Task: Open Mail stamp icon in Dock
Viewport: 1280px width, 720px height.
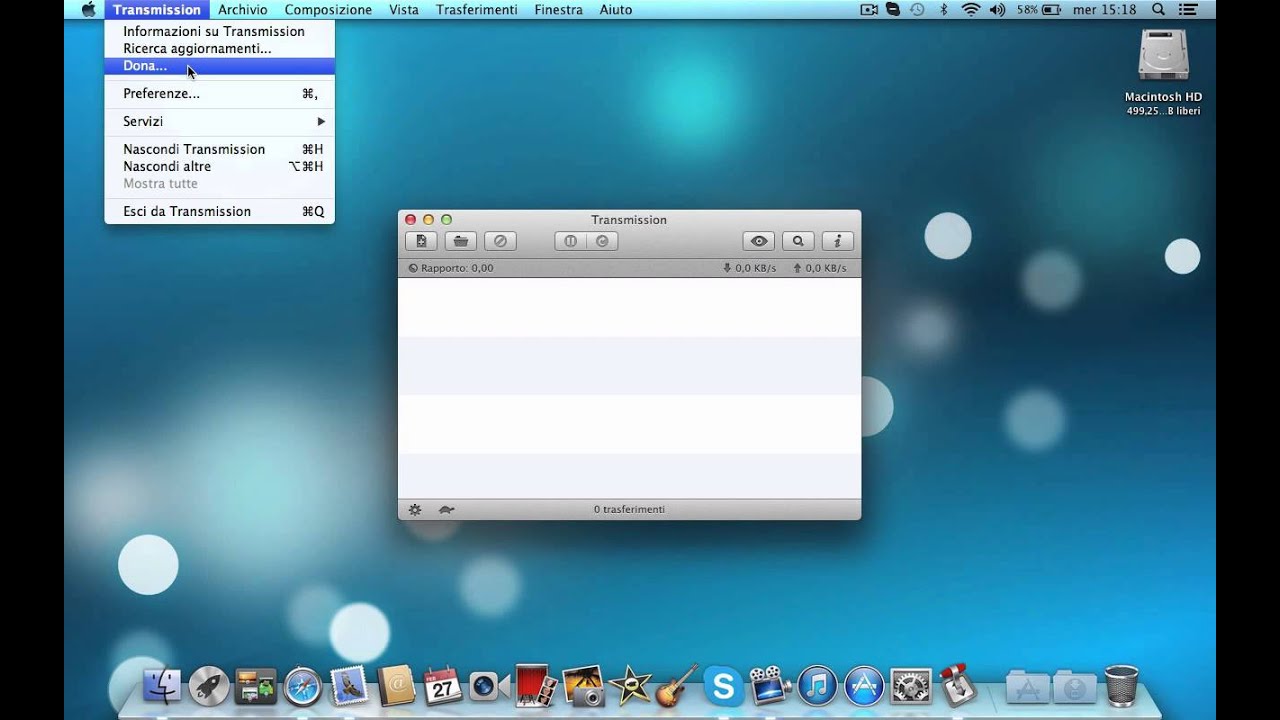Action: point(349,685)
